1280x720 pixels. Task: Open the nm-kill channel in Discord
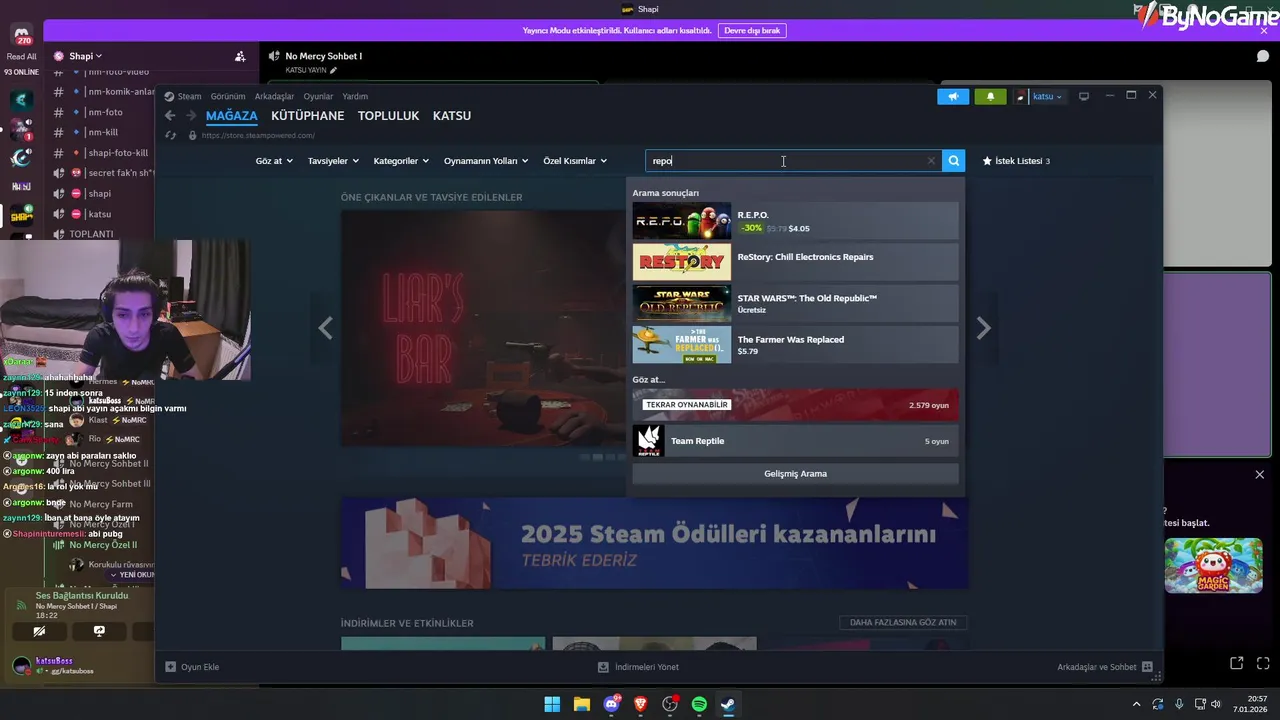[x=103, y=132]
